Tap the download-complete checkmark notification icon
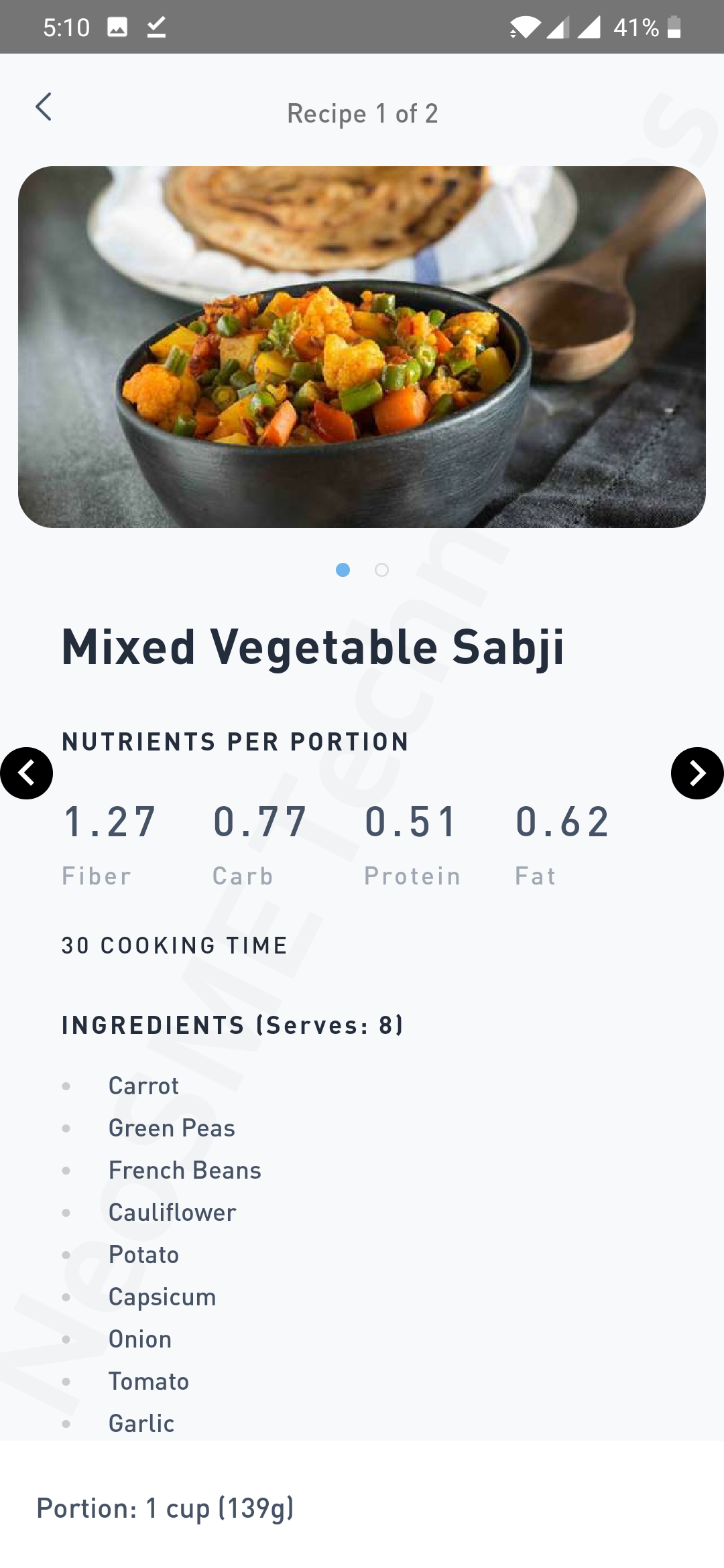Viewport: 724px width, 1568px height. coord(156,27)
